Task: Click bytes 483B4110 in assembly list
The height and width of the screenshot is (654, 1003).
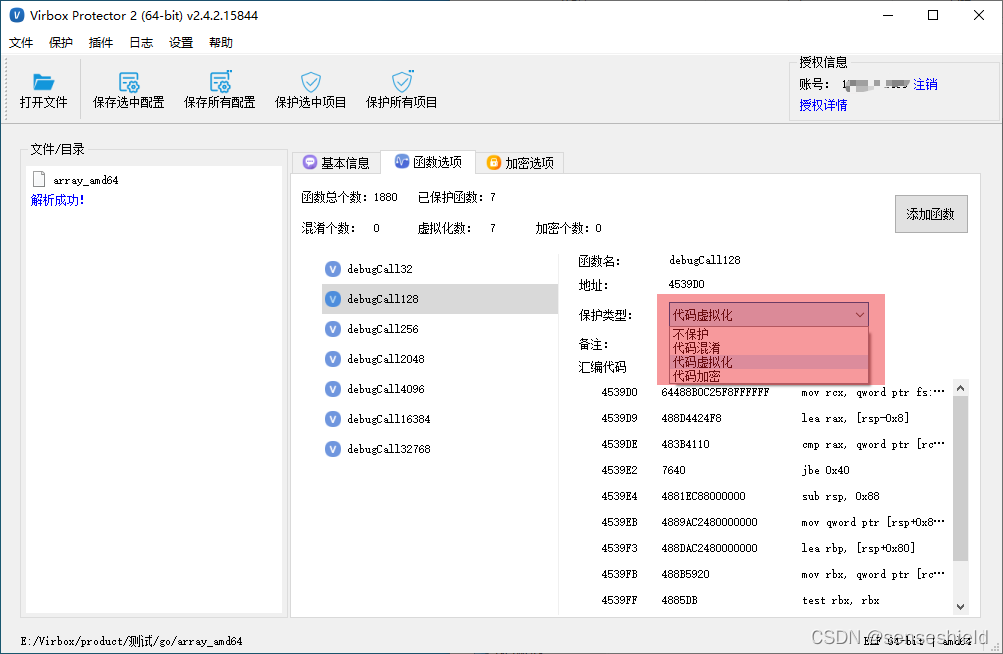Action: [x=685, y=444]
